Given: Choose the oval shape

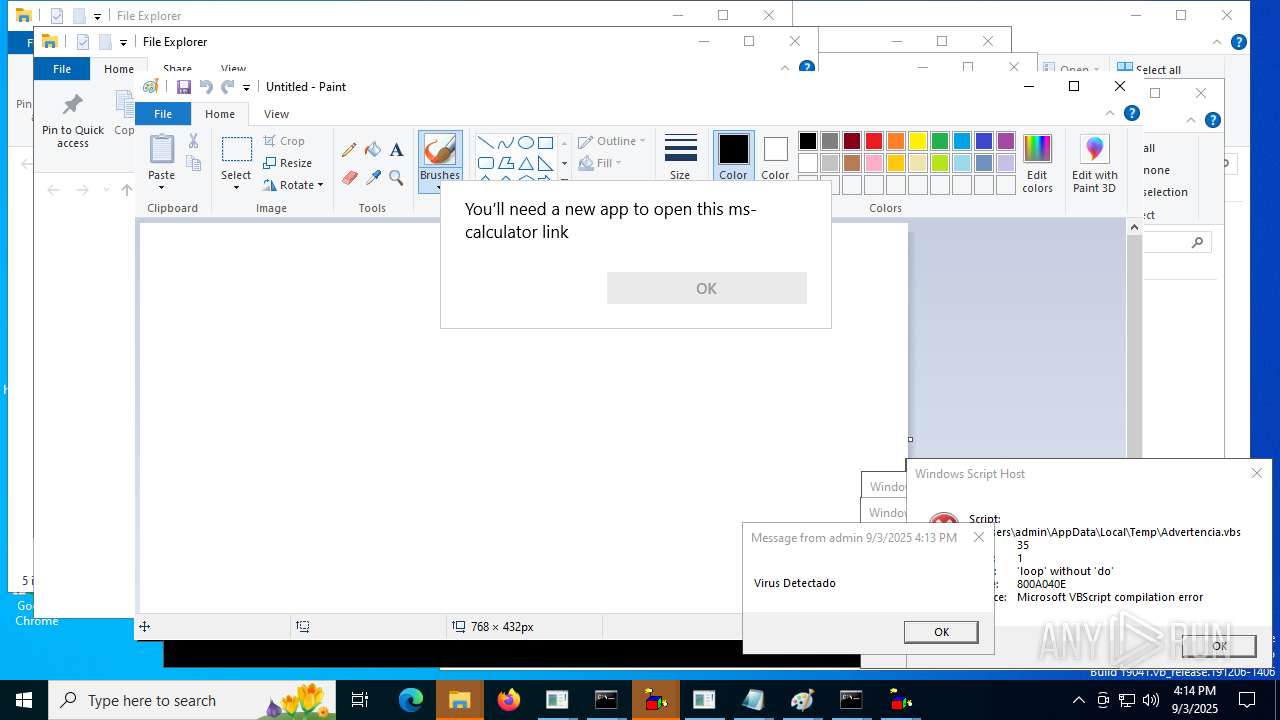Looking at the screenshot, I should click(525, 142).
